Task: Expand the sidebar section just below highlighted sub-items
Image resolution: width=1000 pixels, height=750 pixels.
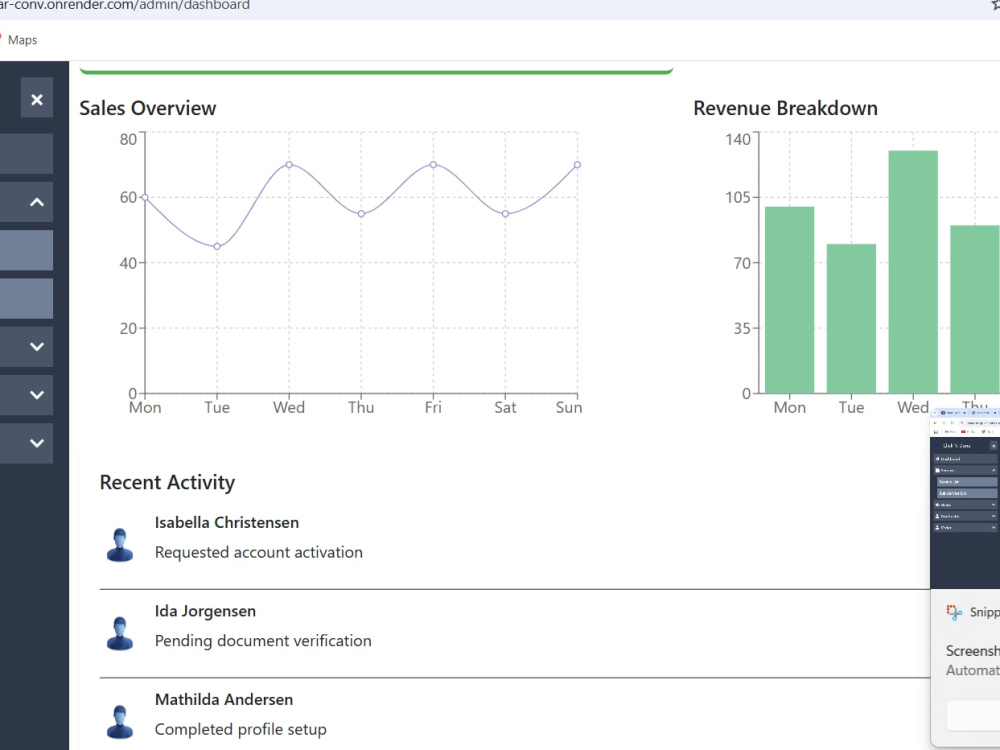Action: coord(37,347)
